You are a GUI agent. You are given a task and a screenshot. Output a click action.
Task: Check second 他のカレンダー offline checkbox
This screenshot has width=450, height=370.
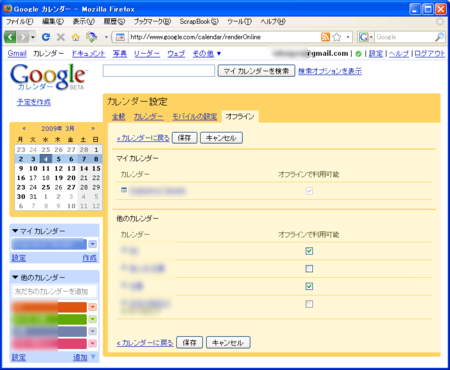click(309, 269)
